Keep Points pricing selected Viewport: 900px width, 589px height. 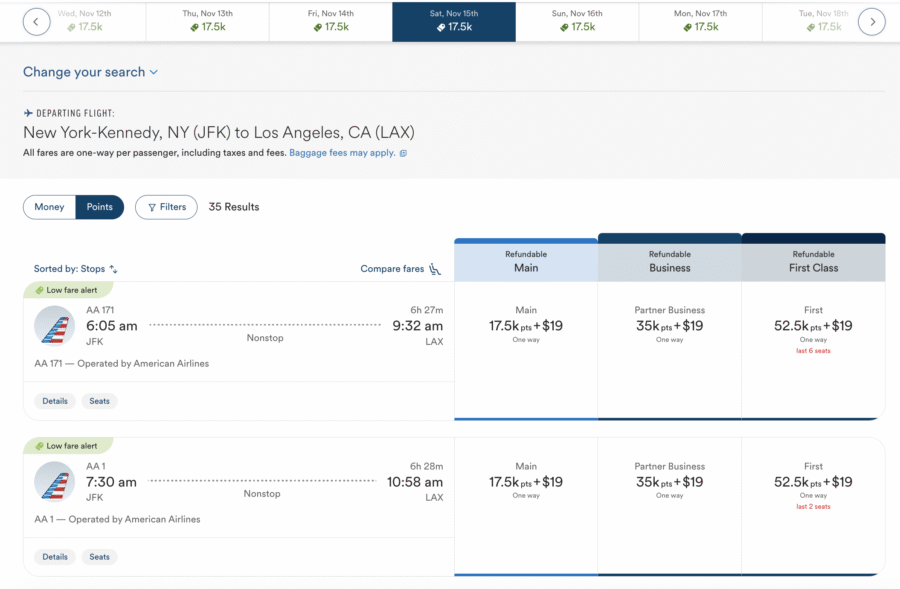coord(99,207)
